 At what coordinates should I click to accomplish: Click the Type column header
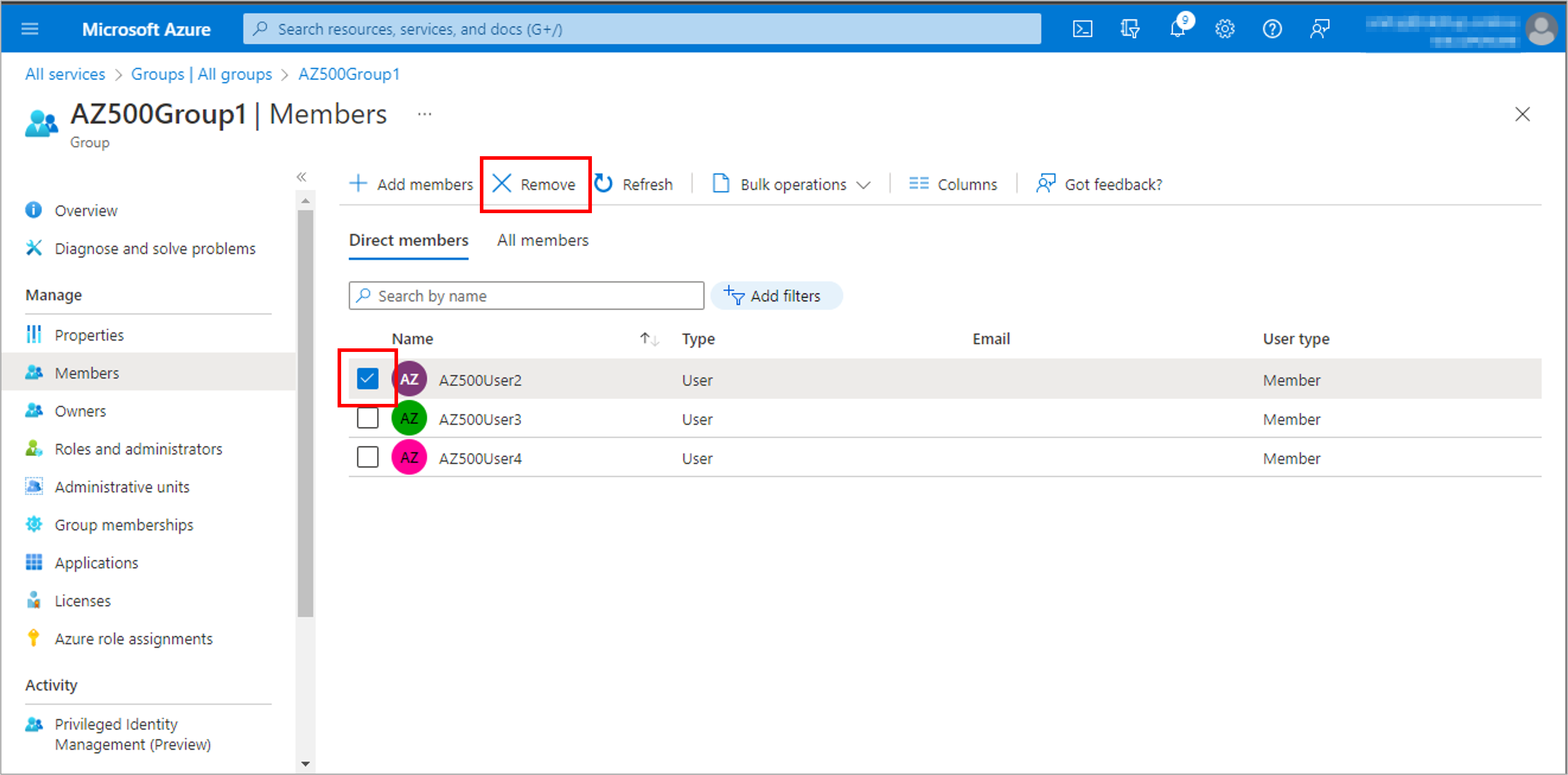coord(698,339)
